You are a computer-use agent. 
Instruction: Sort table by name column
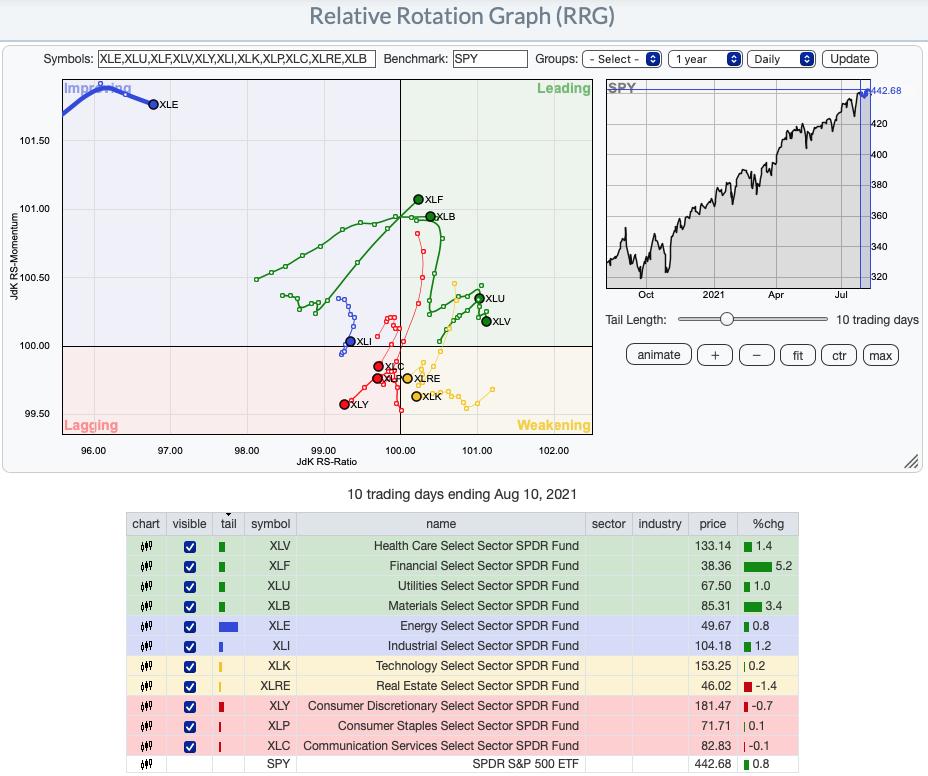[x=441, y=524]
